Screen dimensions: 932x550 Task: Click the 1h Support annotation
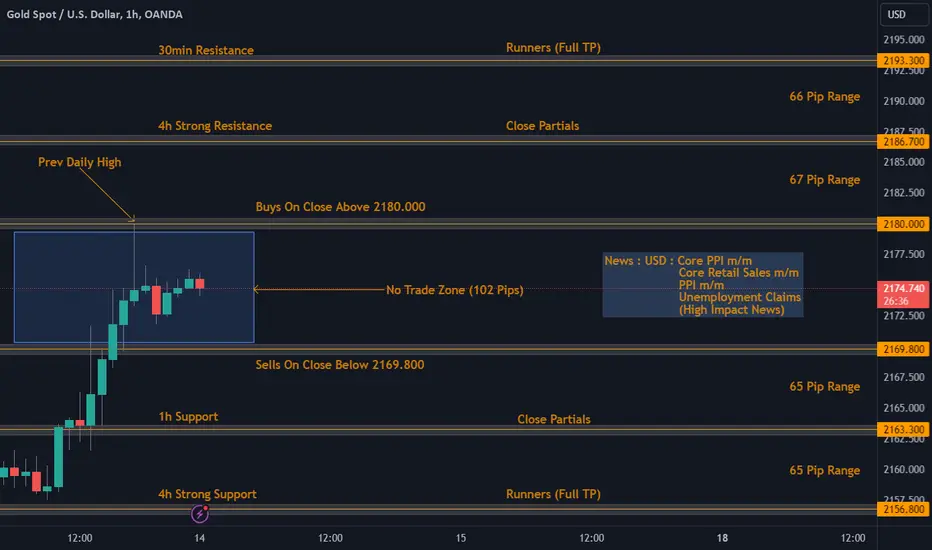[x=188, y=417]
